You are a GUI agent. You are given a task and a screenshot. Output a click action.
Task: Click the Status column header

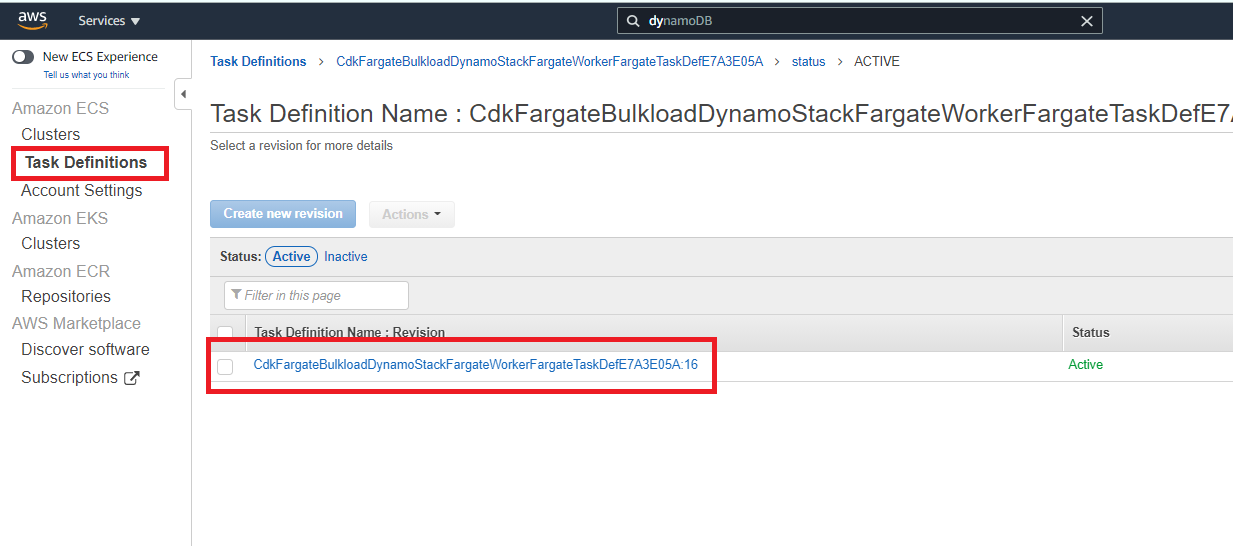click(1091, 333)
